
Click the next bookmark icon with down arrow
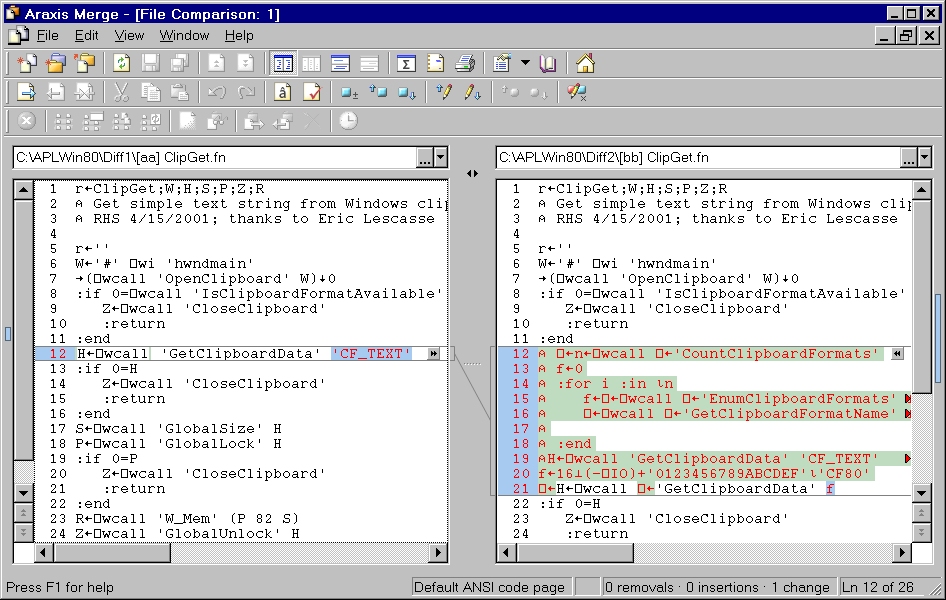(407, 92)
